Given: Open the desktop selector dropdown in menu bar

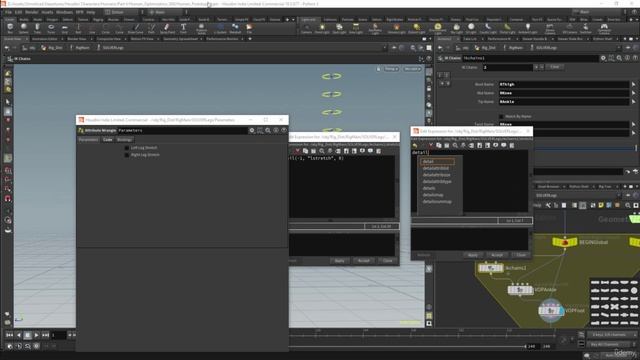Looking at the screenshot, I should pos(121,12).
